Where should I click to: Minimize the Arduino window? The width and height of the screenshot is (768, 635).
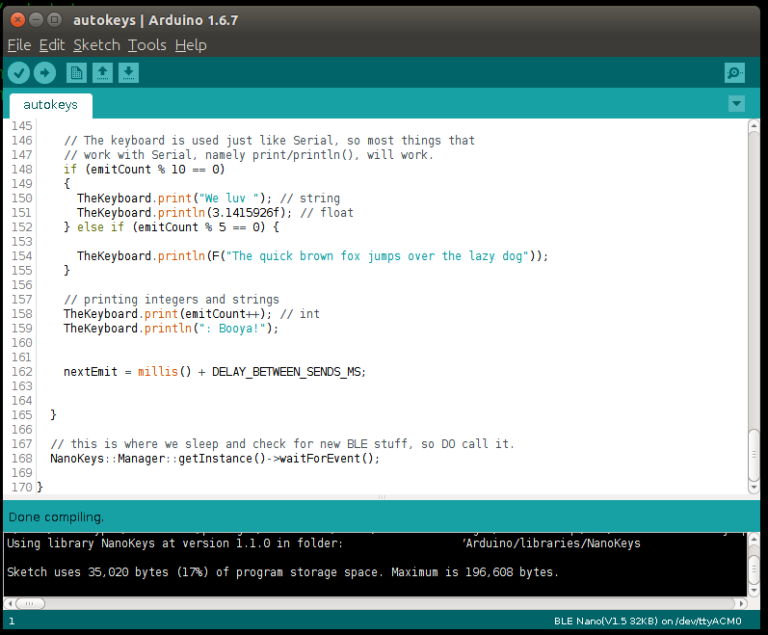coord(34,19)
